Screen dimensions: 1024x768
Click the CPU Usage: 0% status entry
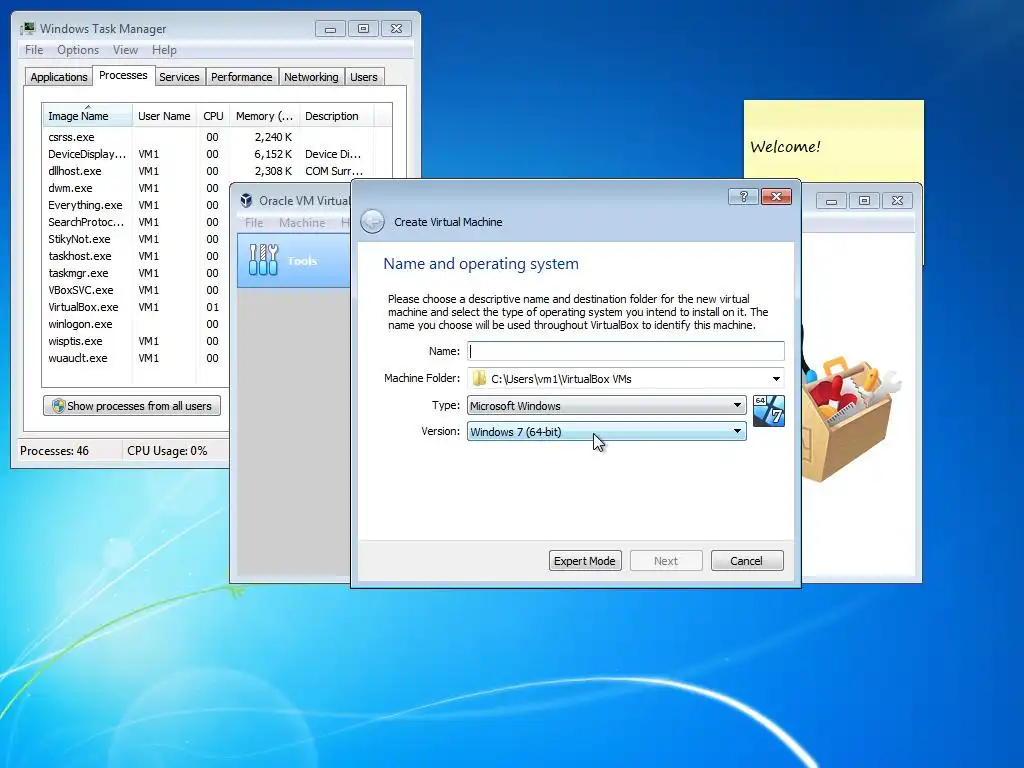(x=167, y=451)
